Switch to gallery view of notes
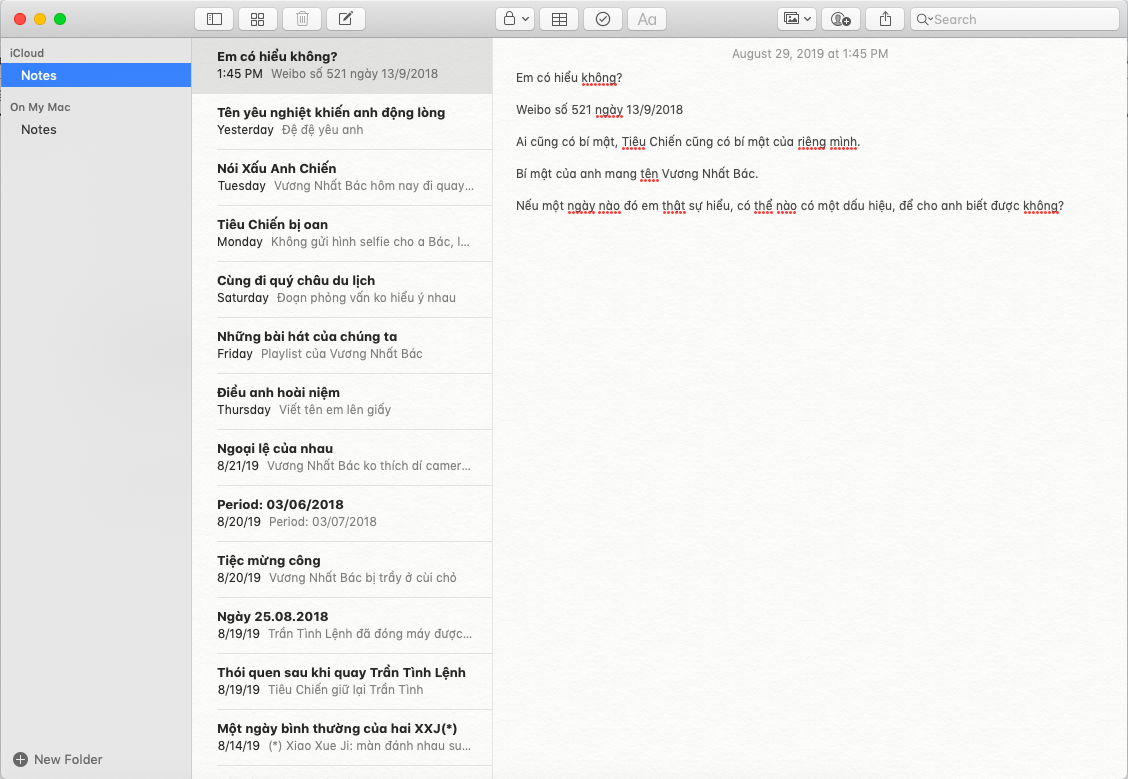Image resolution: width=1128 pixels, height=779 pixels. (x=258, y=19)
